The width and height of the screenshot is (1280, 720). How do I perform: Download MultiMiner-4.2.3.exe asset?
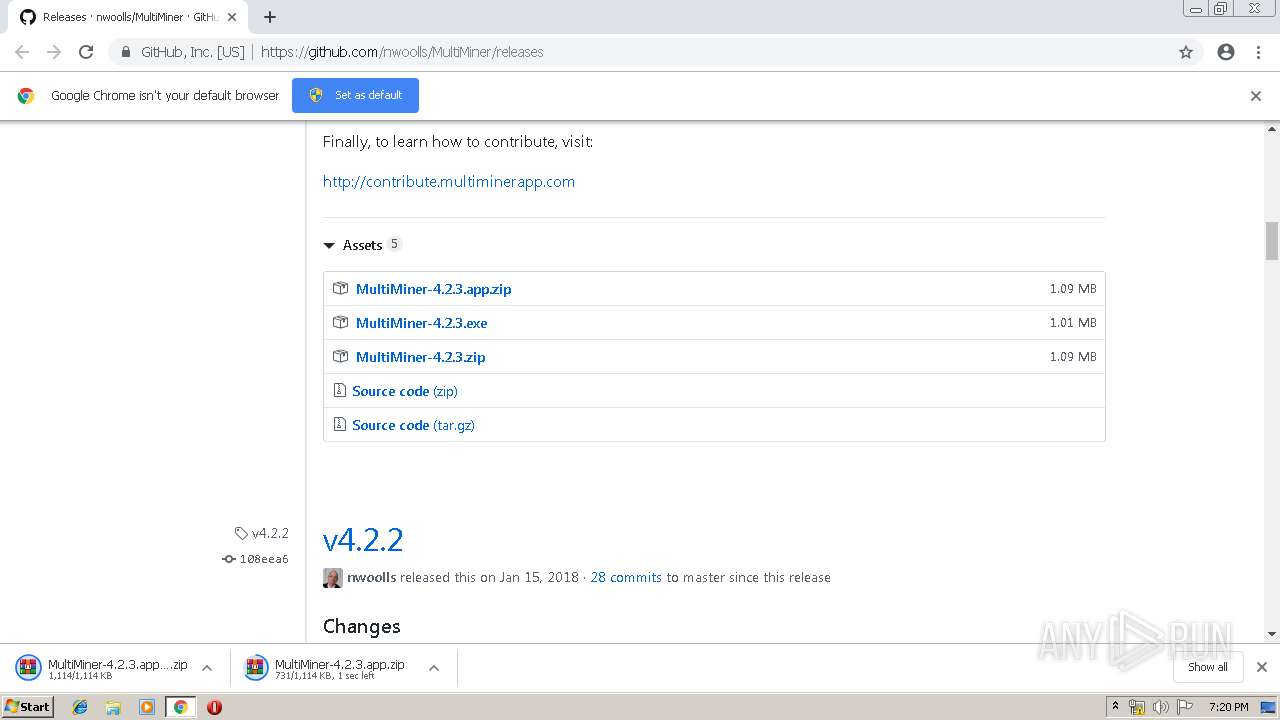(421, 323)
